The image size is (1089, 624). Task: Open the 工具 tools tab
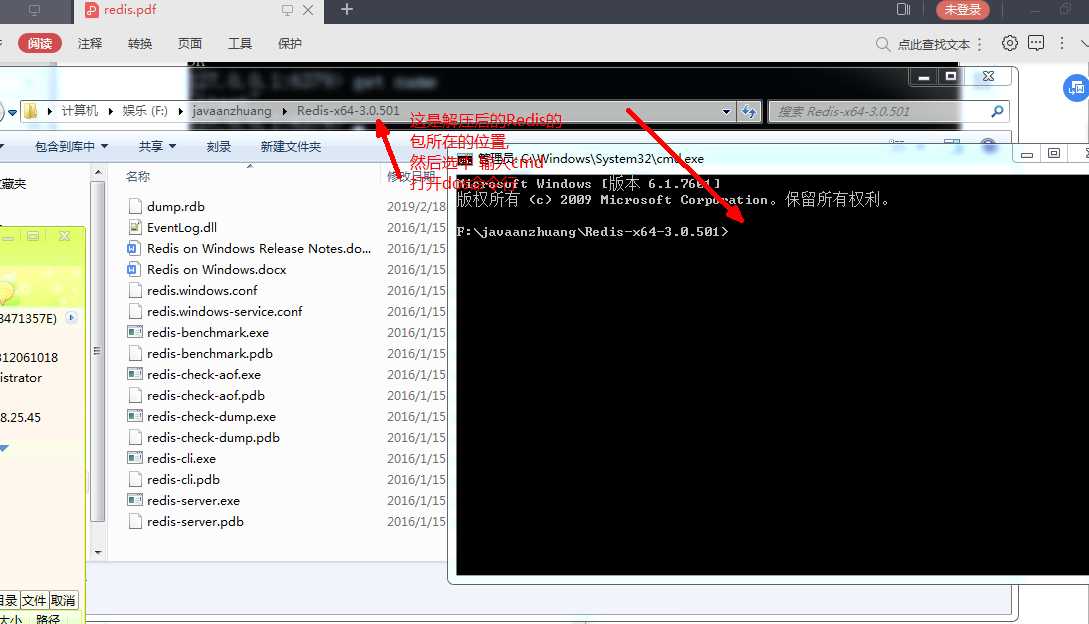click(240, 43)
